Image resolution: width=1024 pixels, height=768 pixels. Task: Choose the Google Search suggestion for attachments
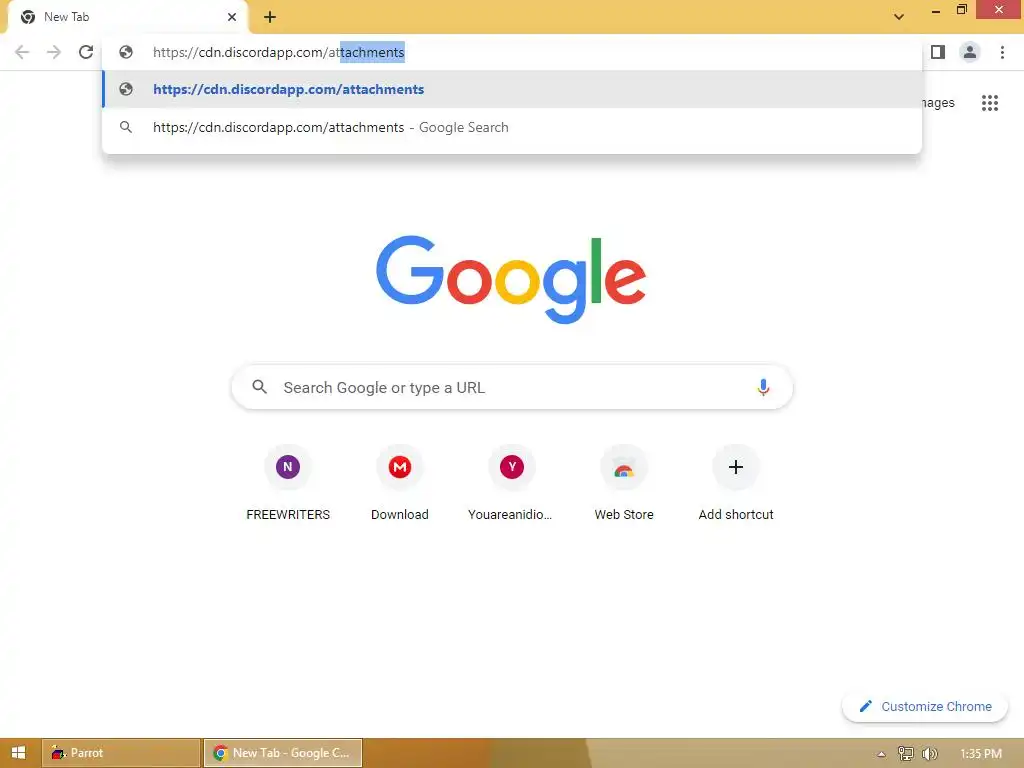coord(512,127)
